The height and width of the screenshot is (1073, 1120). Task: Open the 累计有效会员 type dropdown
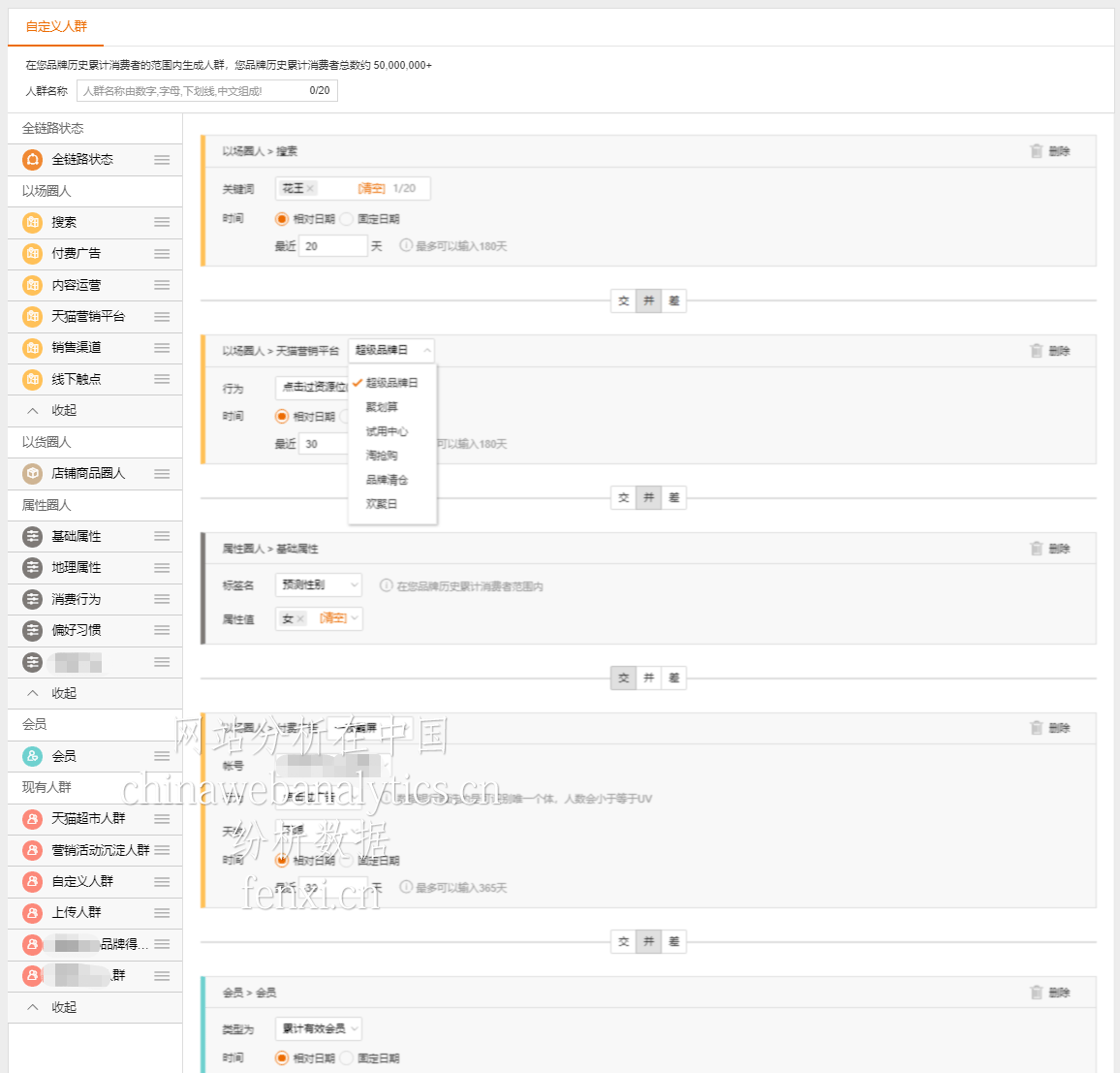click(319, 1028)
